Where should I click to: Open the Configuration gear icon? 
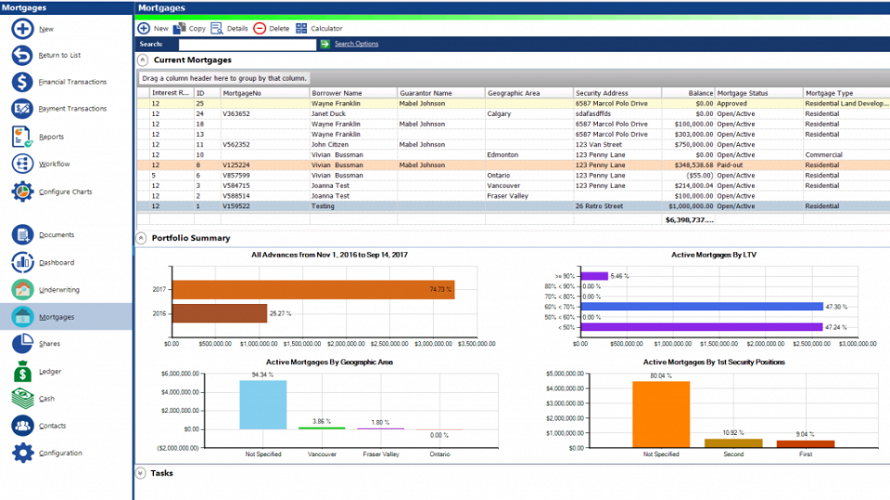tap(23, 453)
